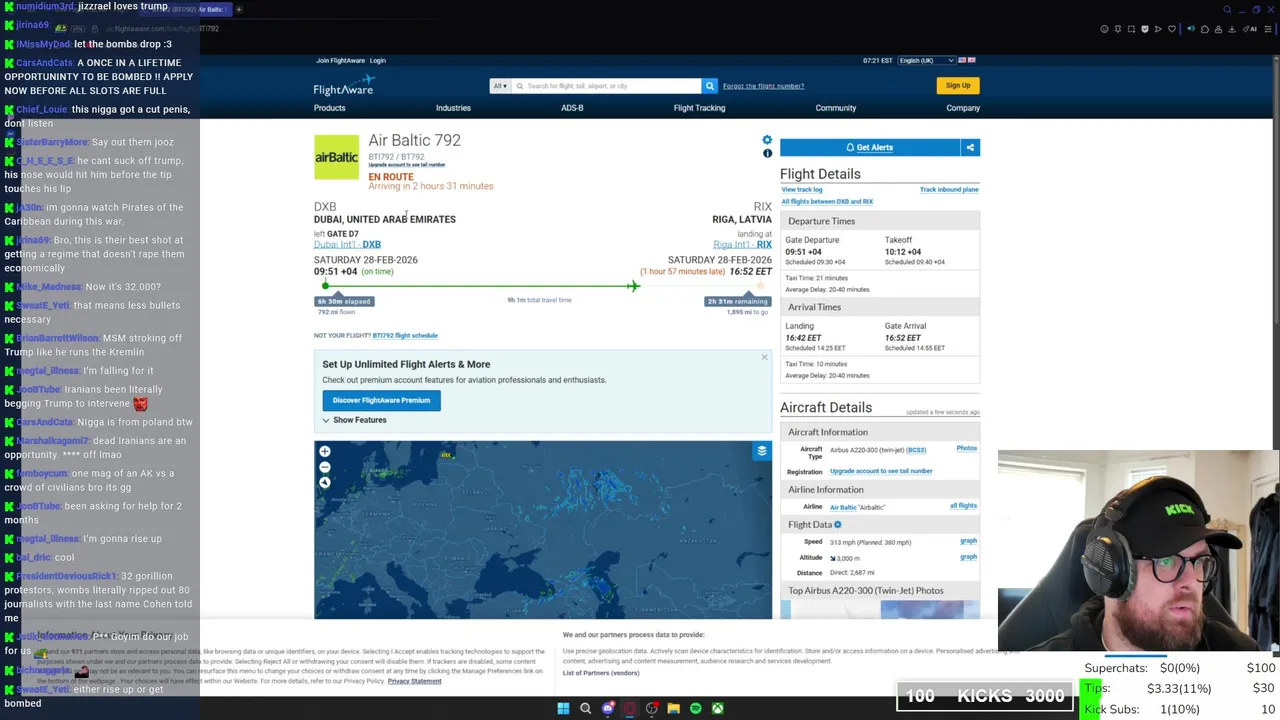This screenshot has height=720, width=1280.
Task: Click the FlightAware logo
Action: pyautogui.click(x=345, y=86)
